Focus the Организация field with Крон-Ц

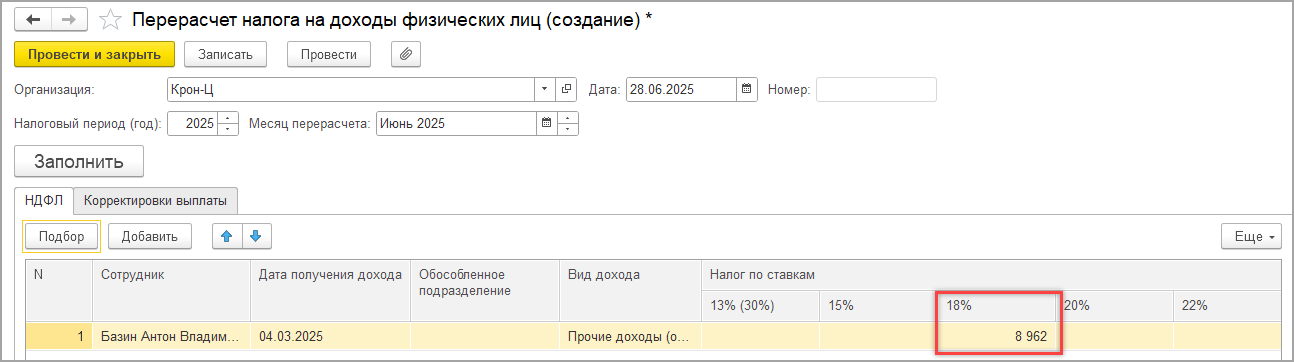pos(352,89)
